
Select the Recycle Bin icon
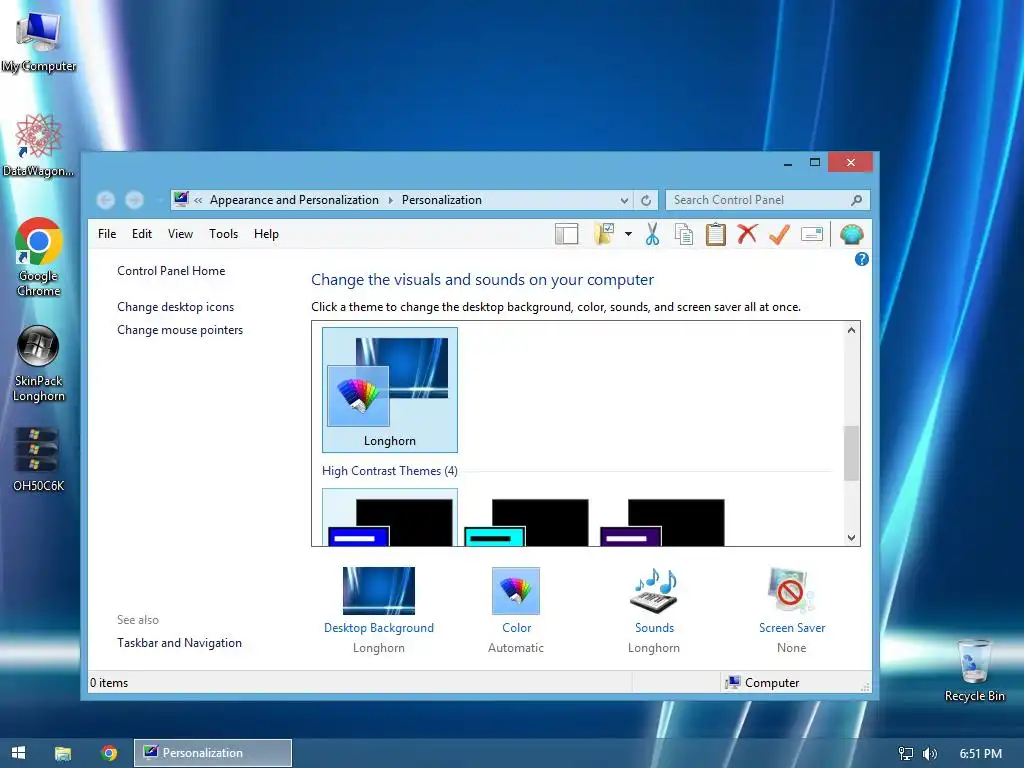pyautogui.click(x=974, y=670)
